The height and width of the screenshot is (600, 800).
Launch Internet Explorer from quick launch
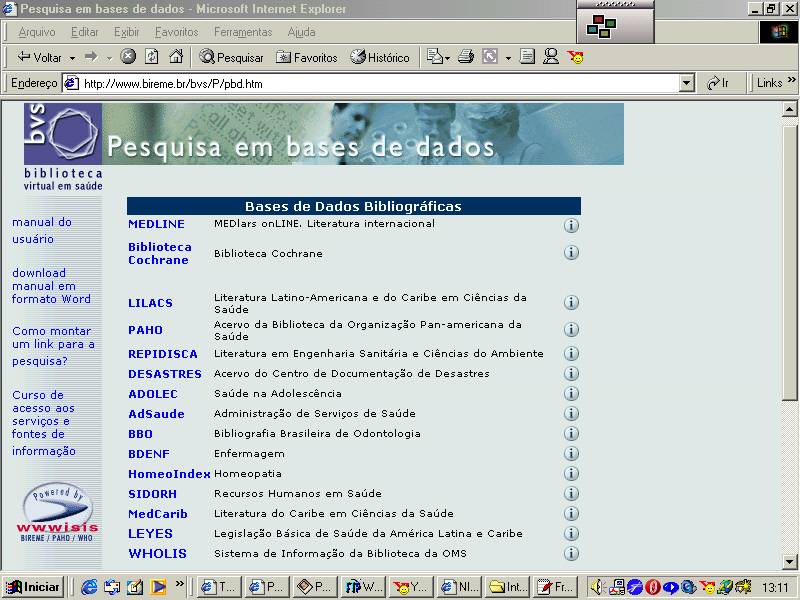pyautogui.click(x=89, y=587)
